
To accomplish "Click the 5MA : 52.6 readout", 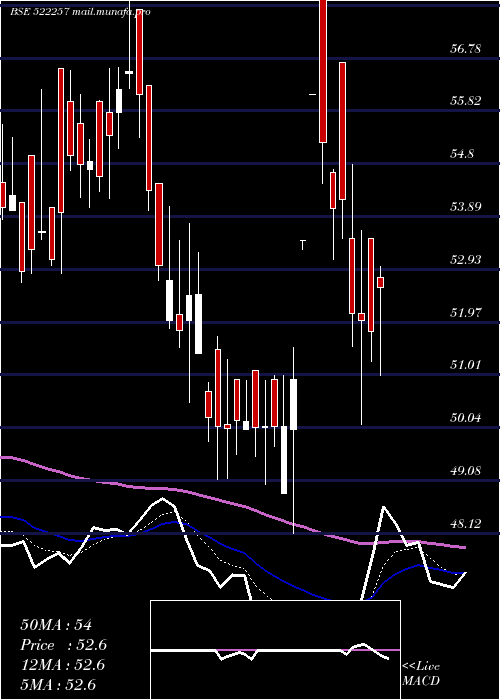I will tap(58, 685).
